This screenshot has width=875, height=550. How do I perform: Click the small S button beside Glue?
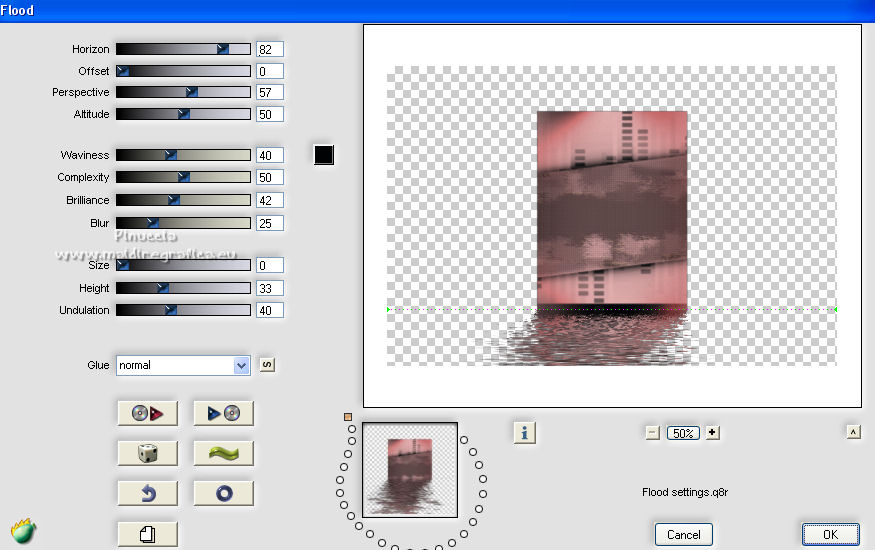267,365
